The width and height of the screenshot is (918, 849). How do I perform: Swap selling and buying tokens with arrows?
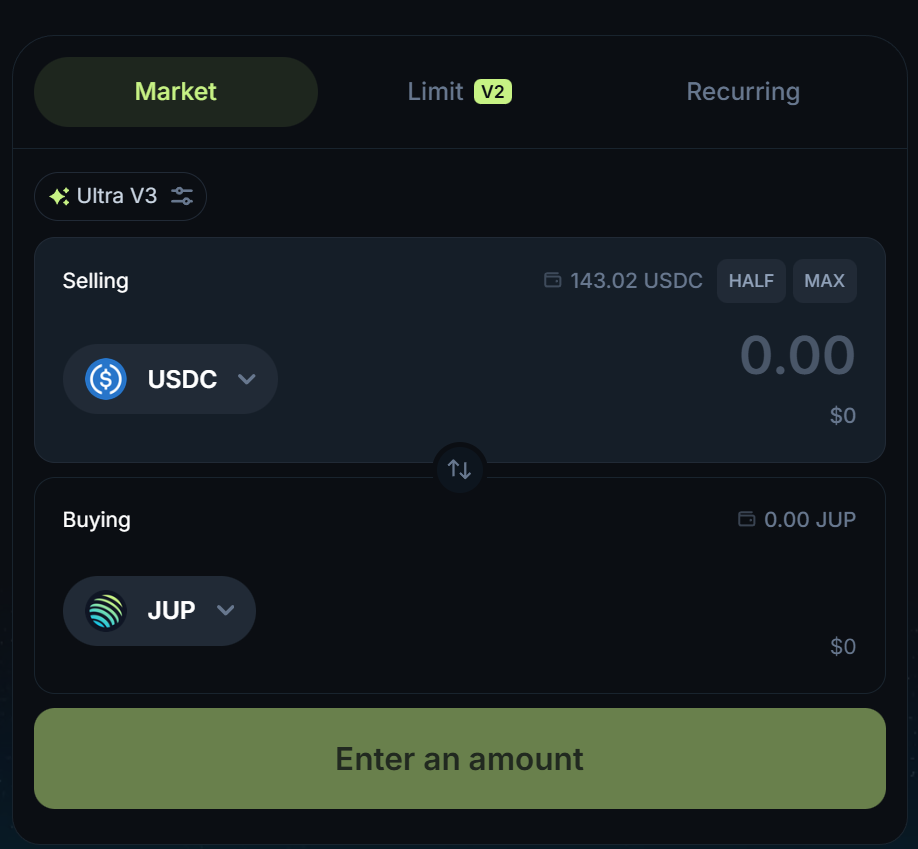460,469
